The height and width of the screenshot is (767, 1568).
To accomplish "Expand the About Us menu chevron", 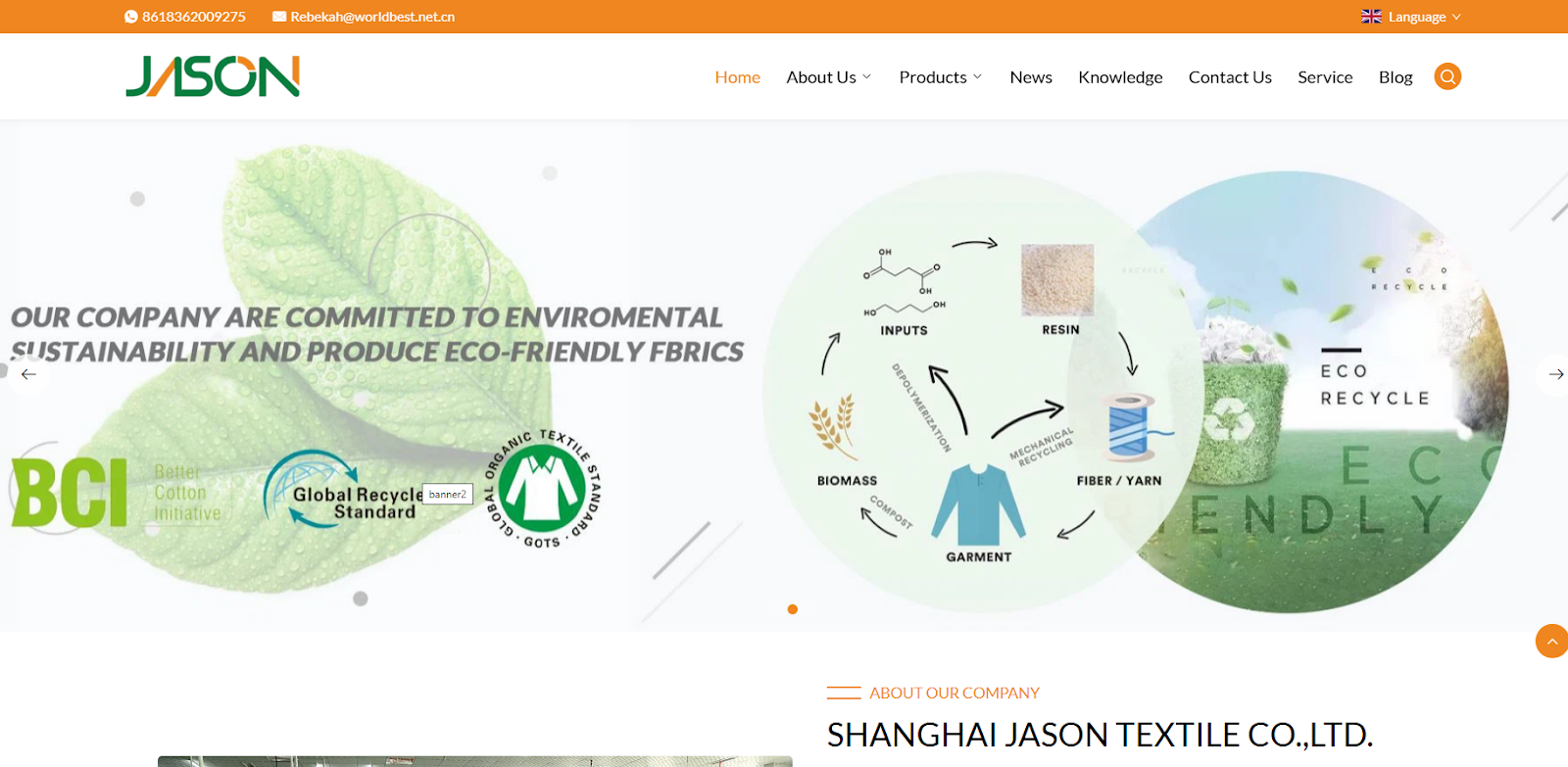I will pyautogui.click(x=866, y=76).
